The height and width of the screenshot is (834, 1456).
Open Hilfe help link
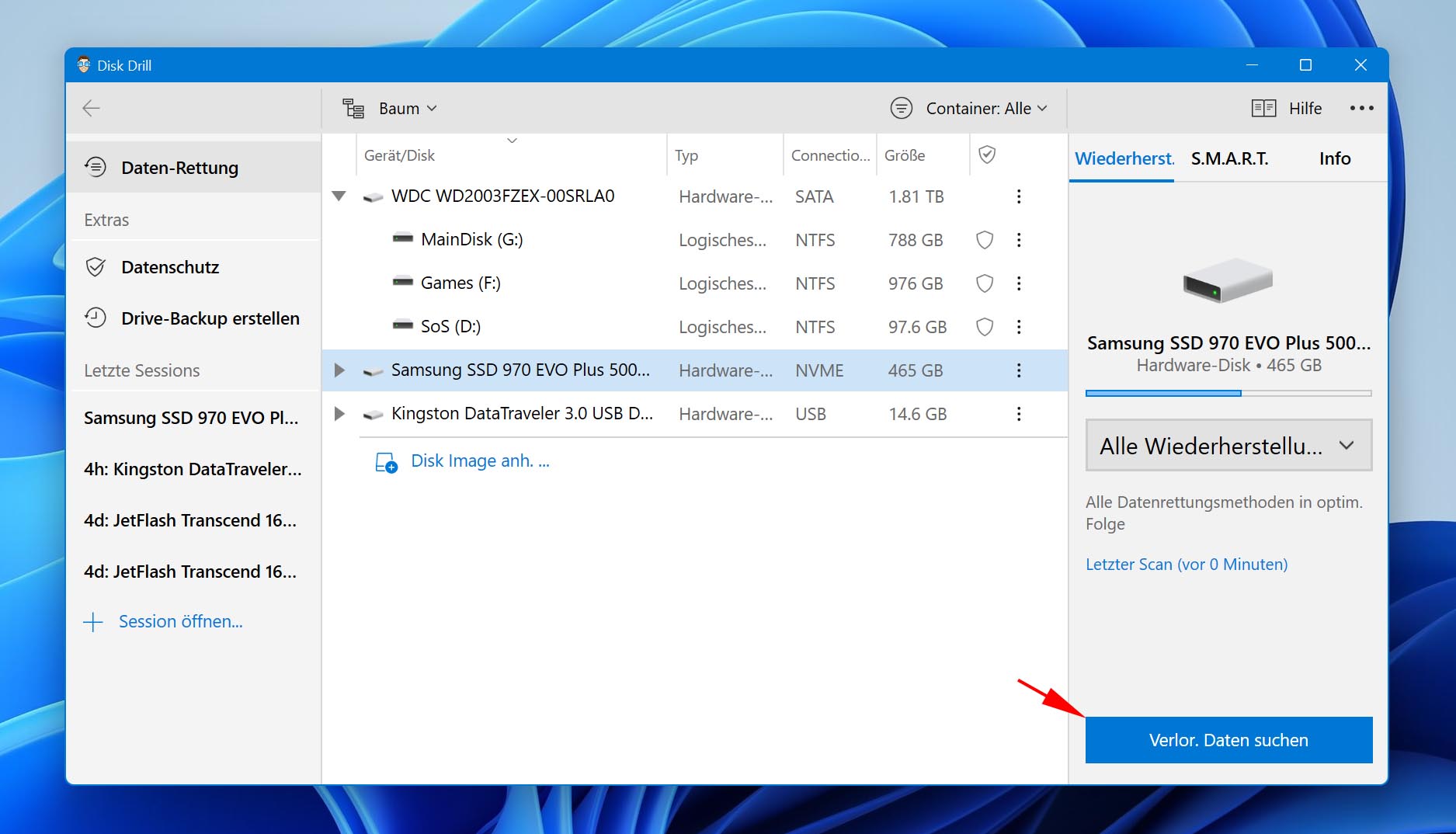1305,109
